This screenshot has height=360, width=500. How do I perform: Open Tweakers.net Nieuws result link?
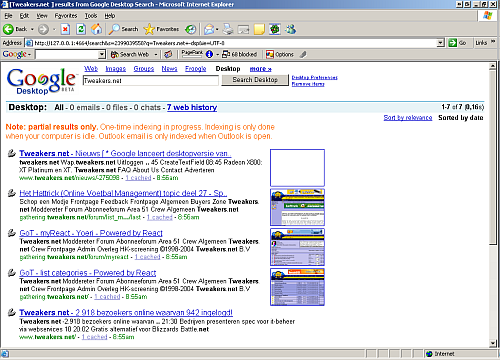tap(125, 153)
